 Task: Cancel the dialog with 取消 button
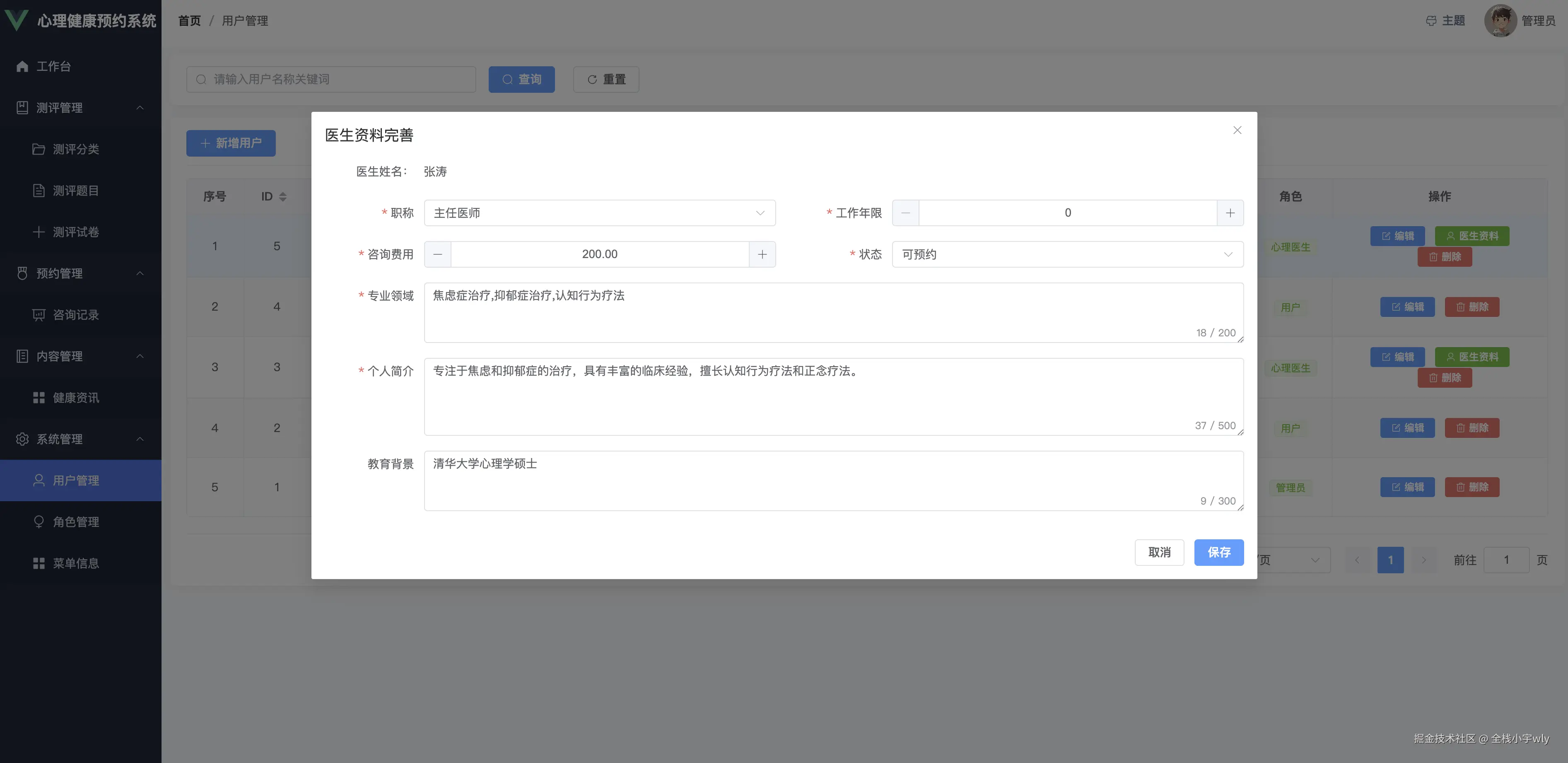coord(1159,552)
